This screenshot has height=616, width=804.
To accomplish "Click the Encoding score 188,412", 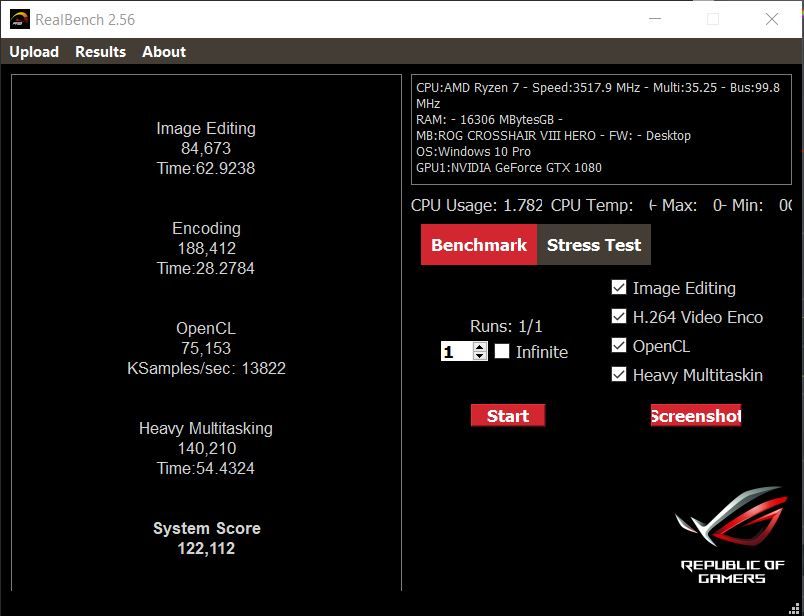I will click(x=206, y=248).
